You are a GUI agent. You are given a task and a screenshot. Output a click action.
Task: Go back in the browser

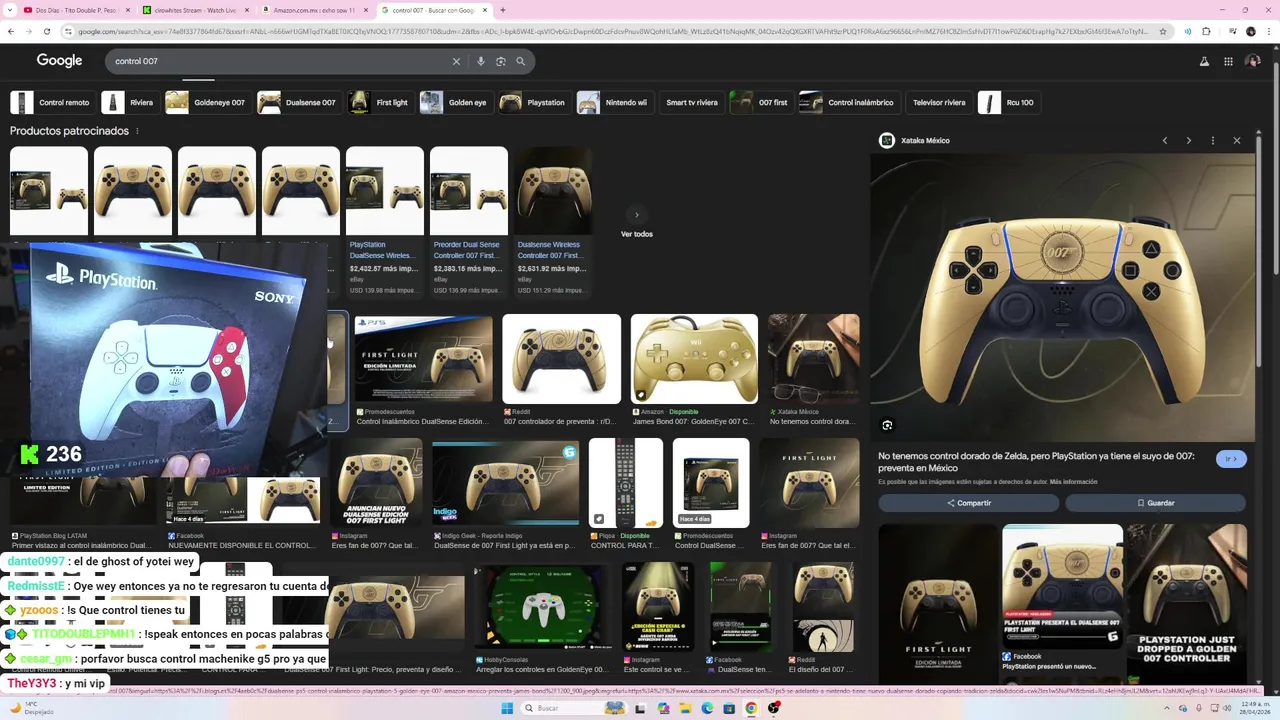(11, 31)
